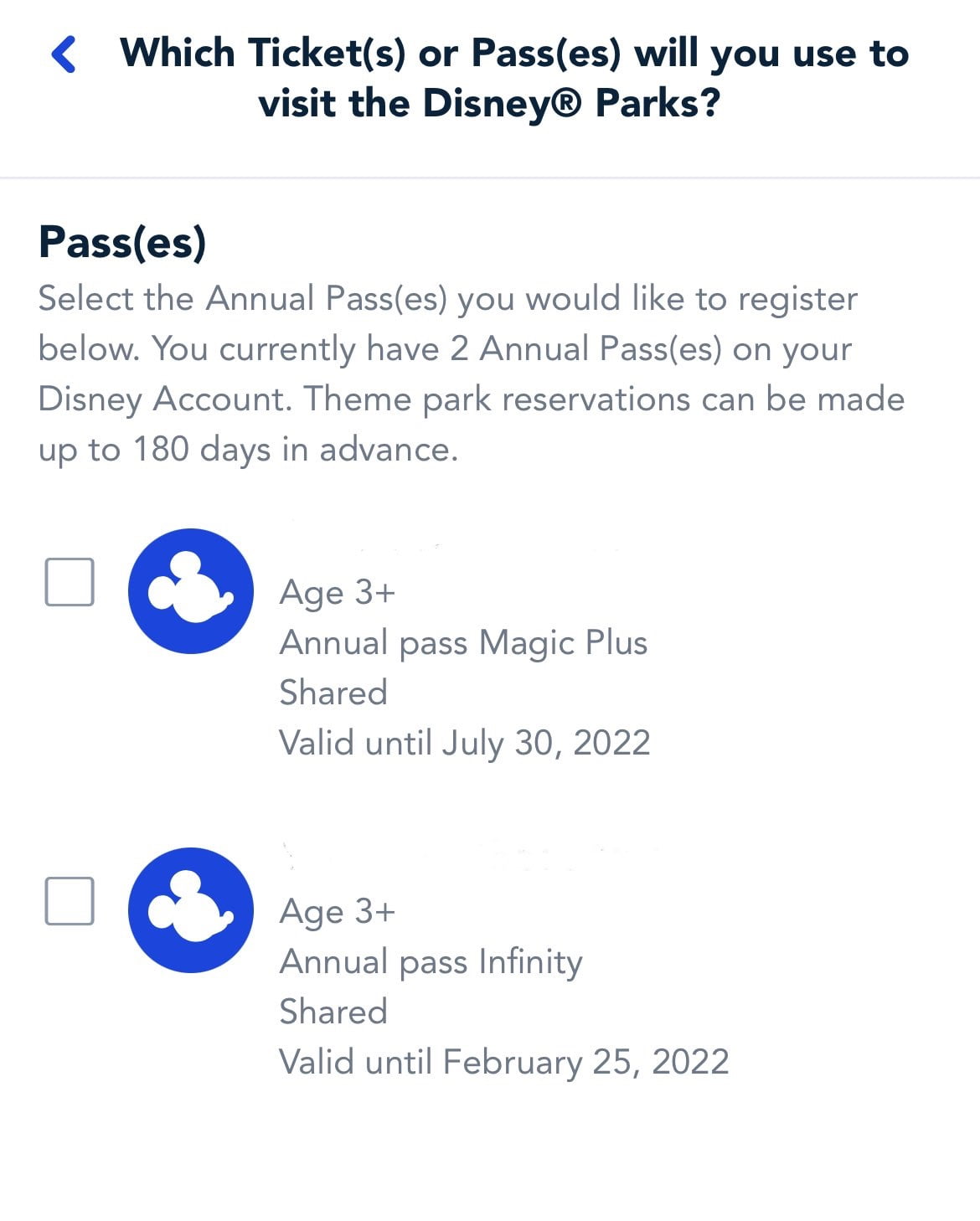Click the Mickey icon beside the Infinity pass

click(x=191, y=910)
